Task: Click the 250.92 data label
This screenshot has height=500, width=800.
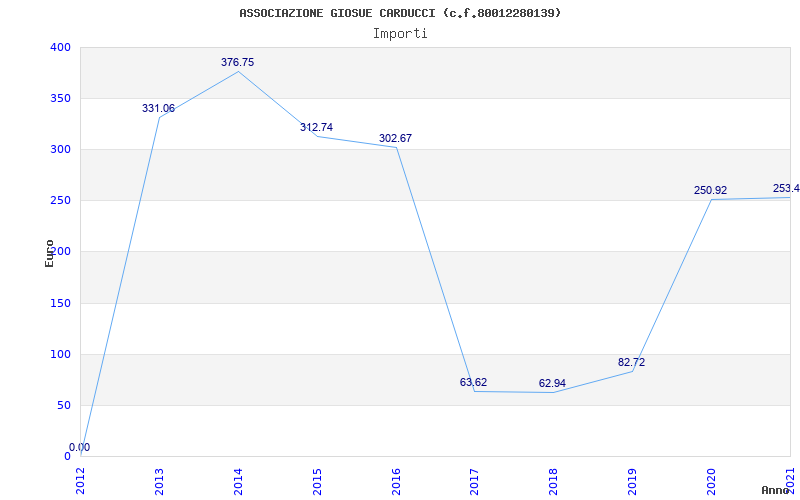Action: point(710,190)
